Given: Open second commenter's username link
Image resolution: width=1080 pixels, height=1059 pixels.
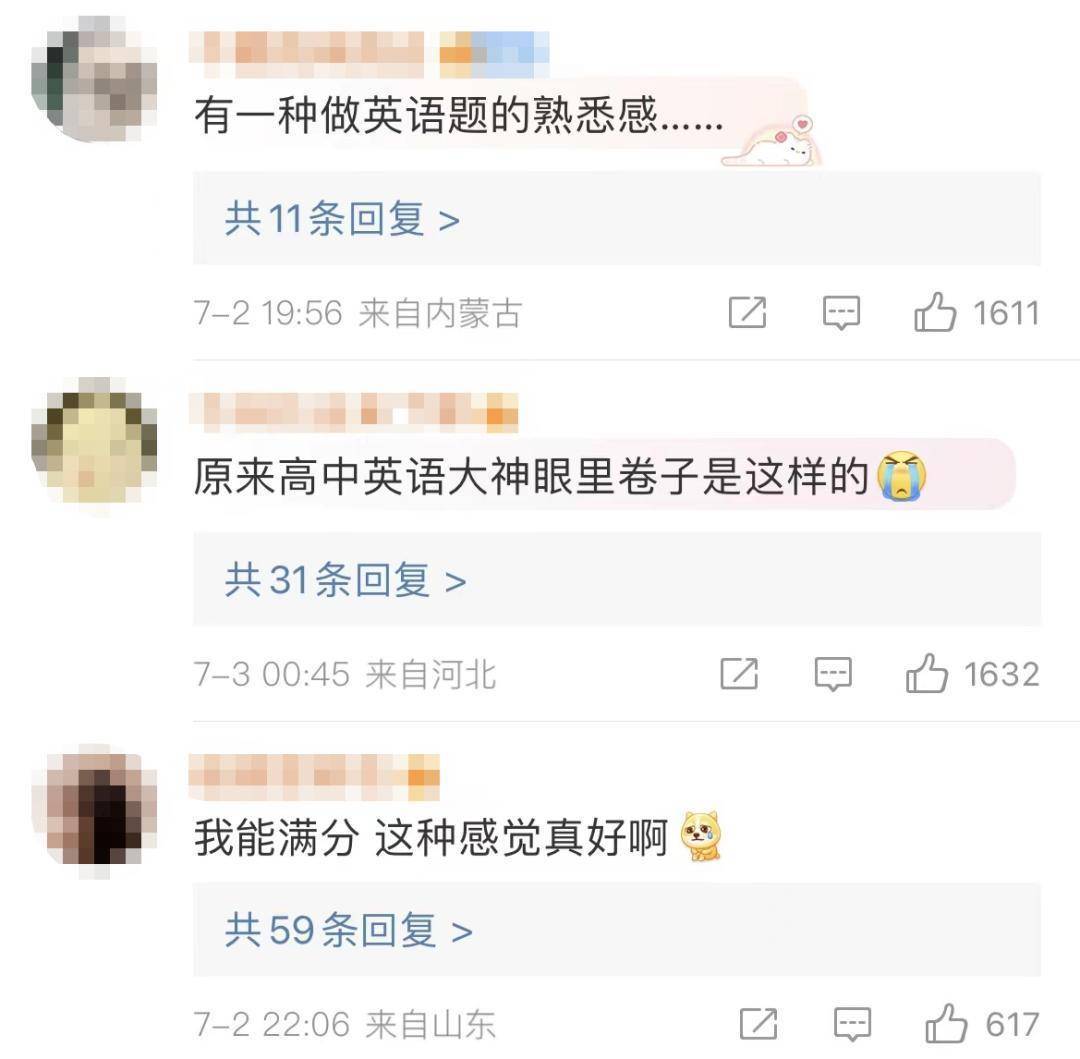Looking at the screenshot, I should pyautogui.click(x=336, y=413).
